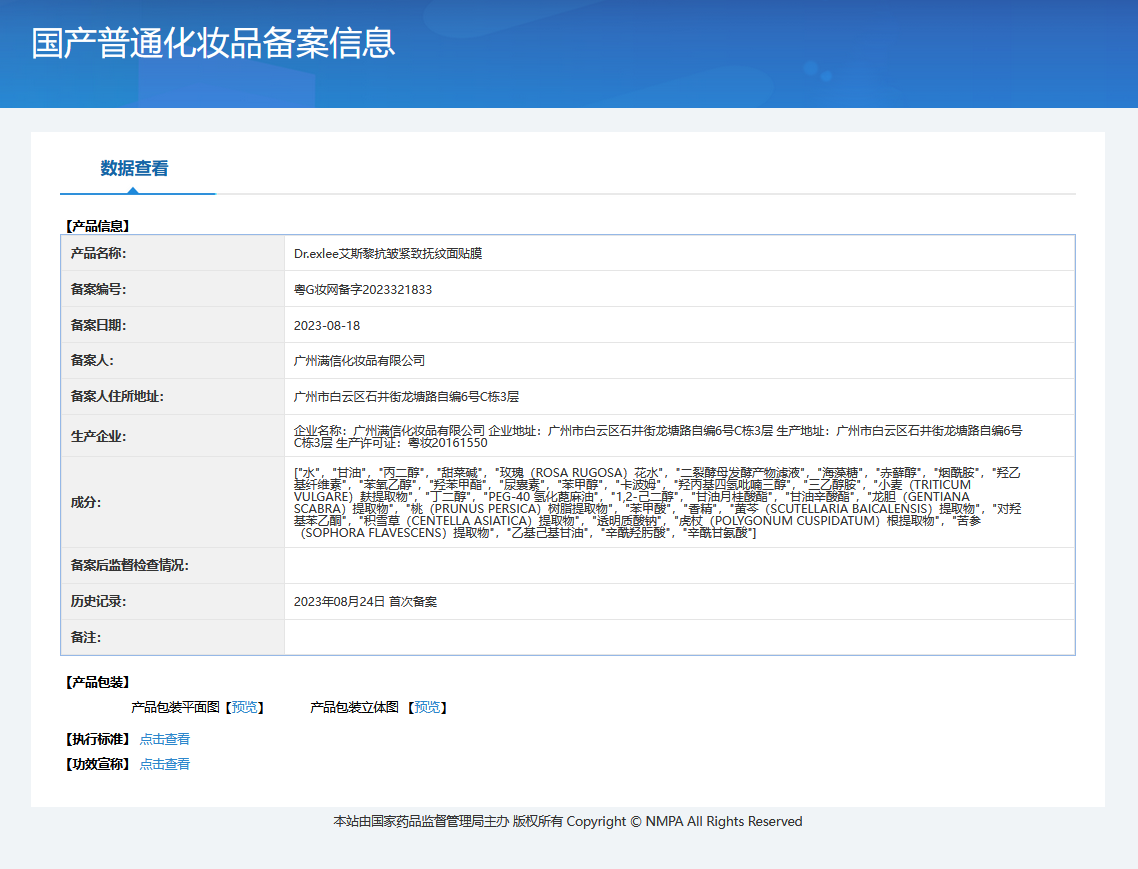Click address 广州市白云区石井街龙塘路自编6号C栋3层
1138x869 pixels.
406,396
